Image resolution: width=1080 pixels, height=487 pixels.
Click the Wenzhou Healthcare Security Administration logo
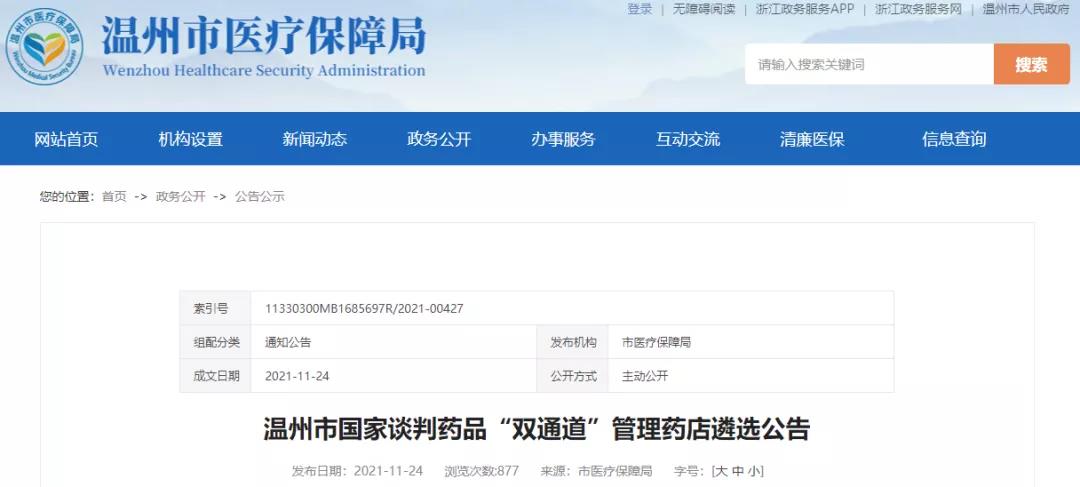[44, 47]
